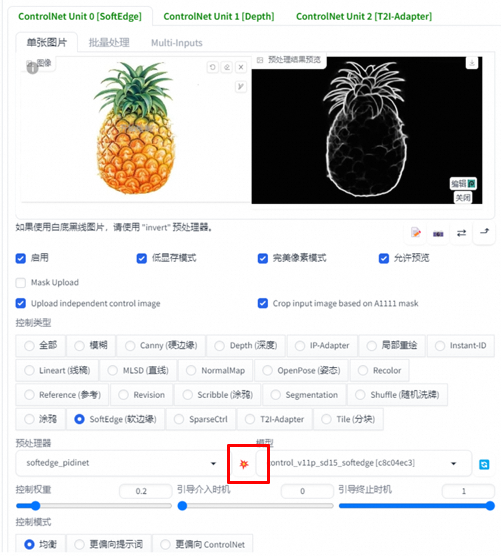Click the eraser icon on input image

click(227, 67)
